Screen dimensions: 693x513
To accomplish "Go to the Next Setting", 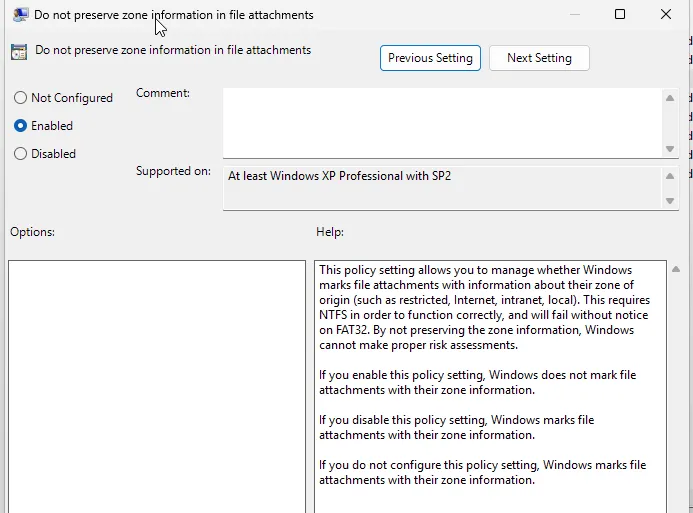I will [539, 58].
